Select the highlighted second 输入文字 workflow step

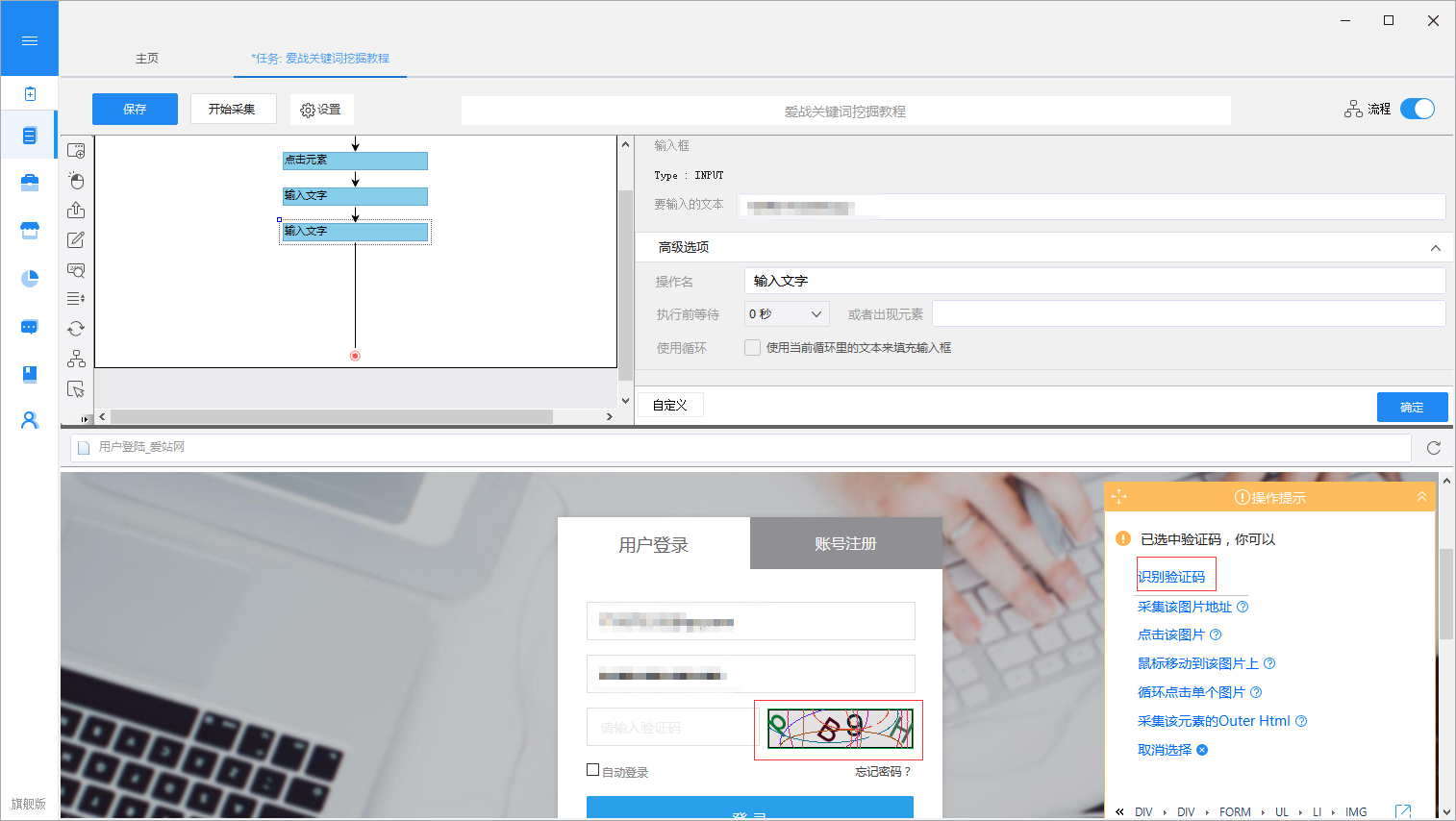[x=355, y=232]
